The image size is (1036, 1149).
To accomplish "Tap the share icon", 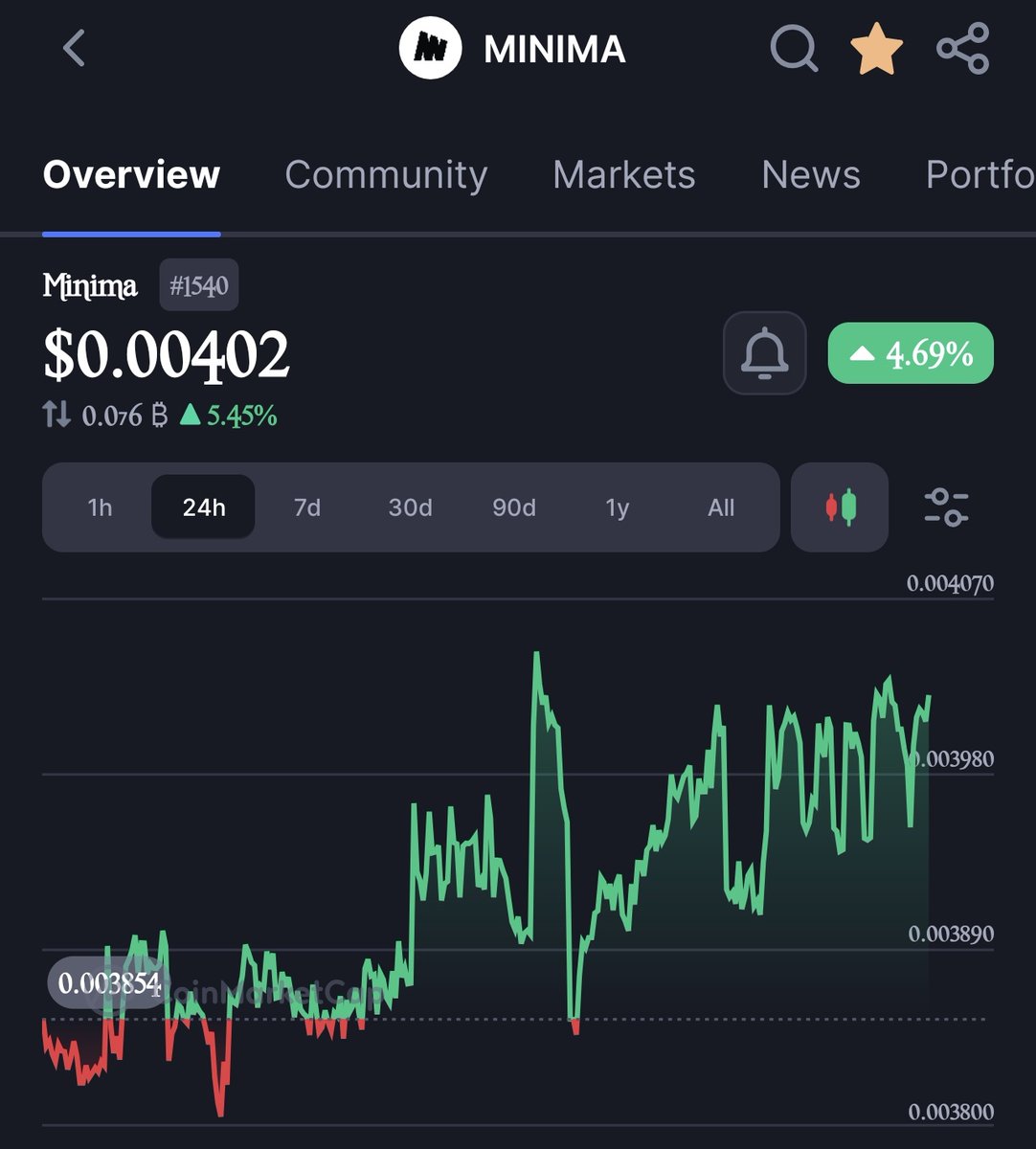I will [962, 49].
